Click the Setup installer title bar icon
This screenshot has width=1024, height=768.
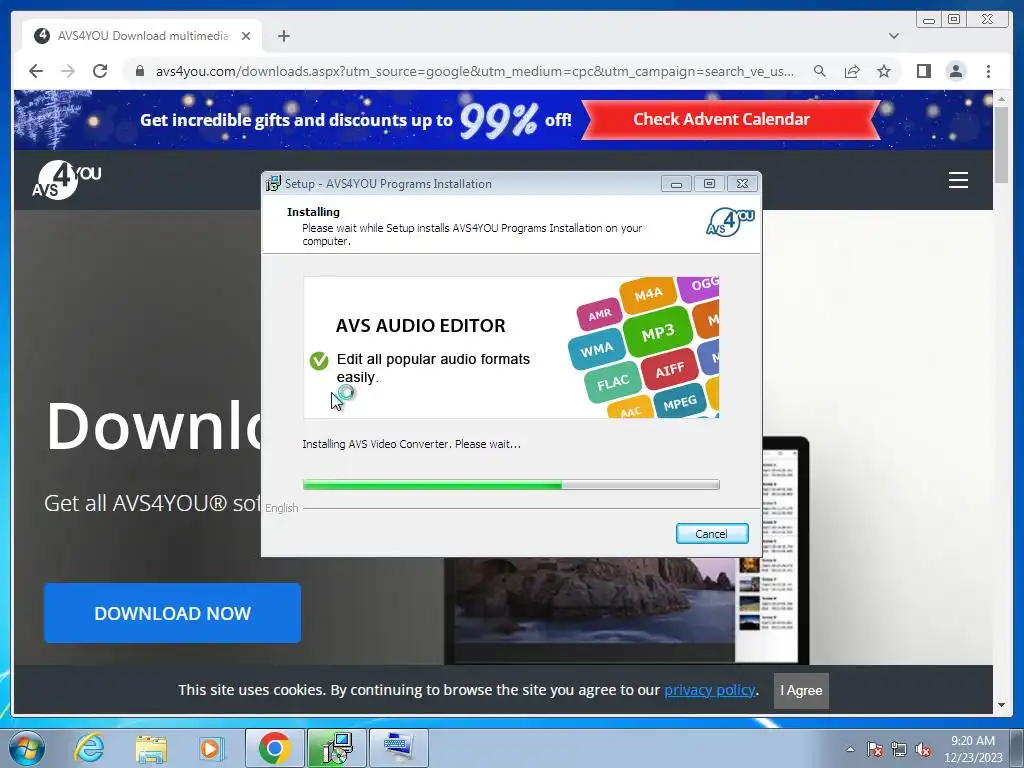pyautogui.click(x=273, y=184)
